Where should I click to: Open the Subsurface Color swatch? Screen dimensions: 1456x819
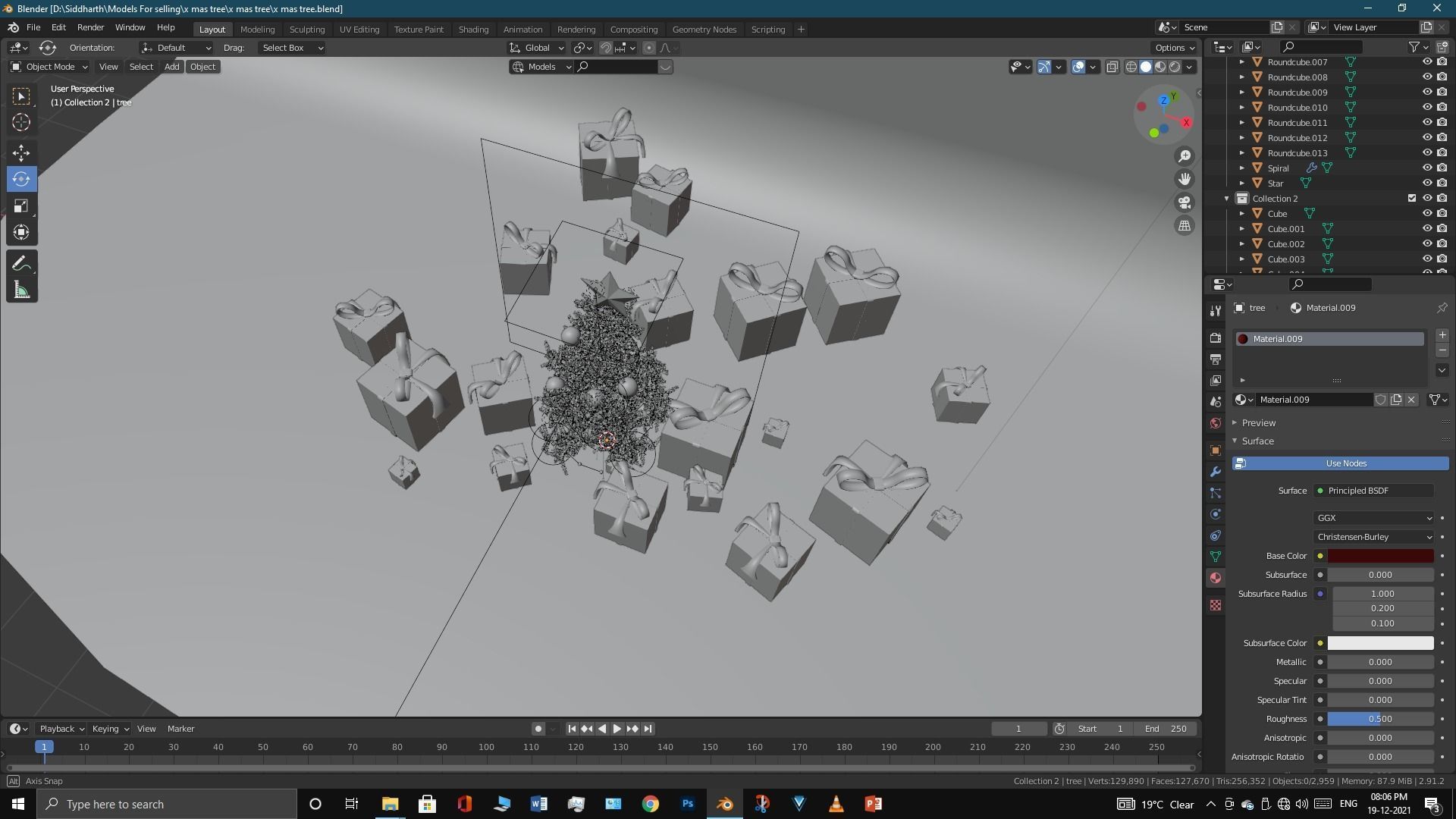pos(1380,643)
